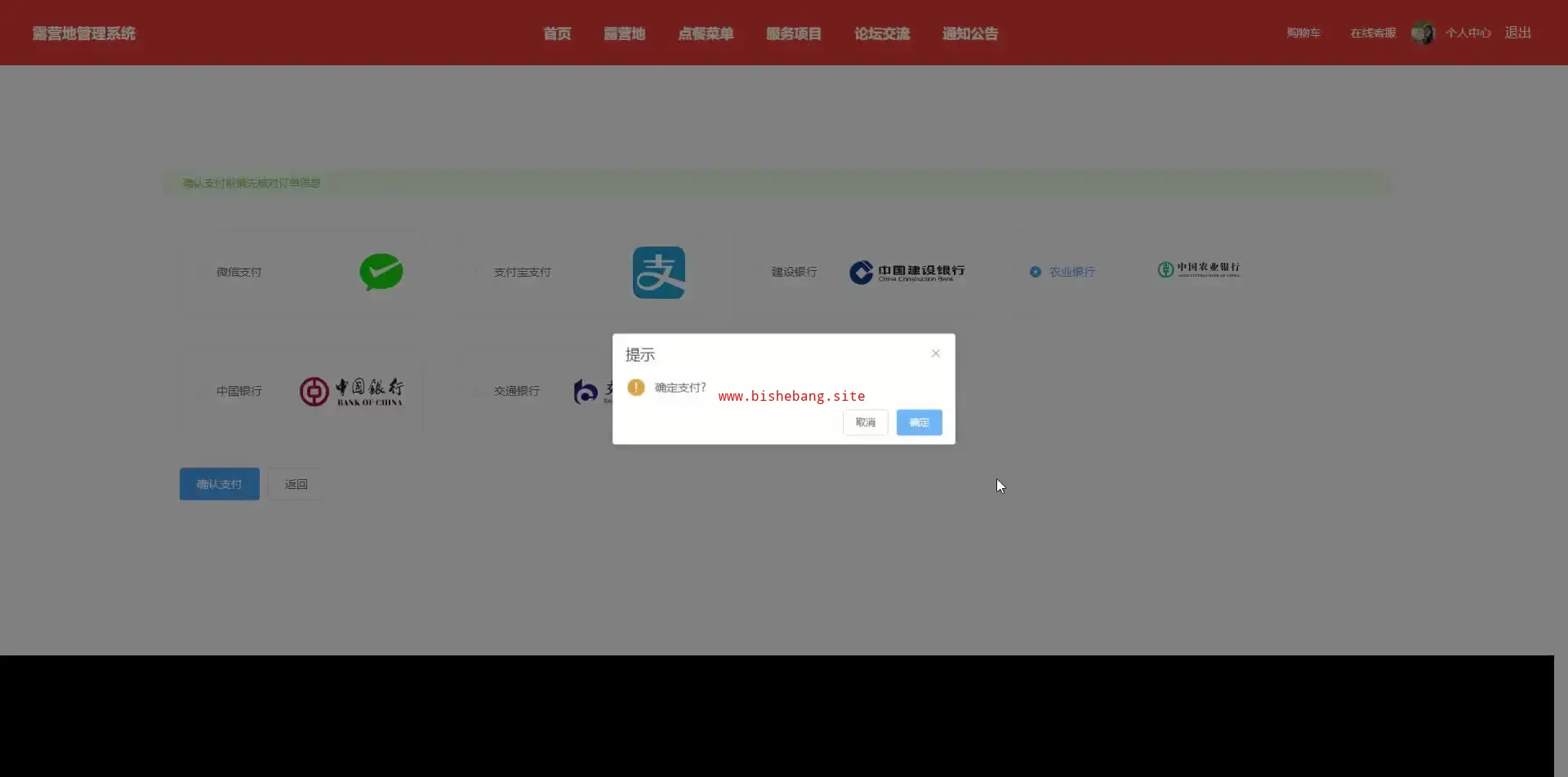
Task: Pick the 中国银行 payment option
Action: tap(238, 392)
